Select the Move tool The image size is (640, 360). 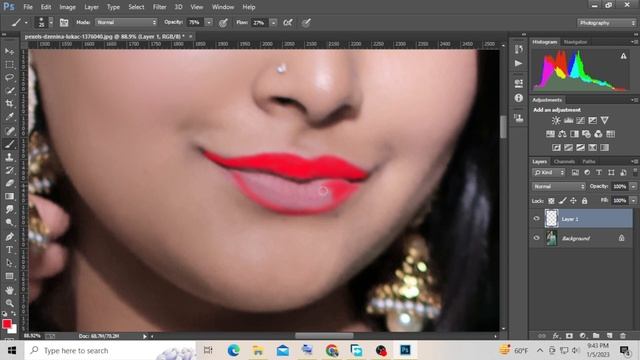pyautogui.click(x=9, y=51)
